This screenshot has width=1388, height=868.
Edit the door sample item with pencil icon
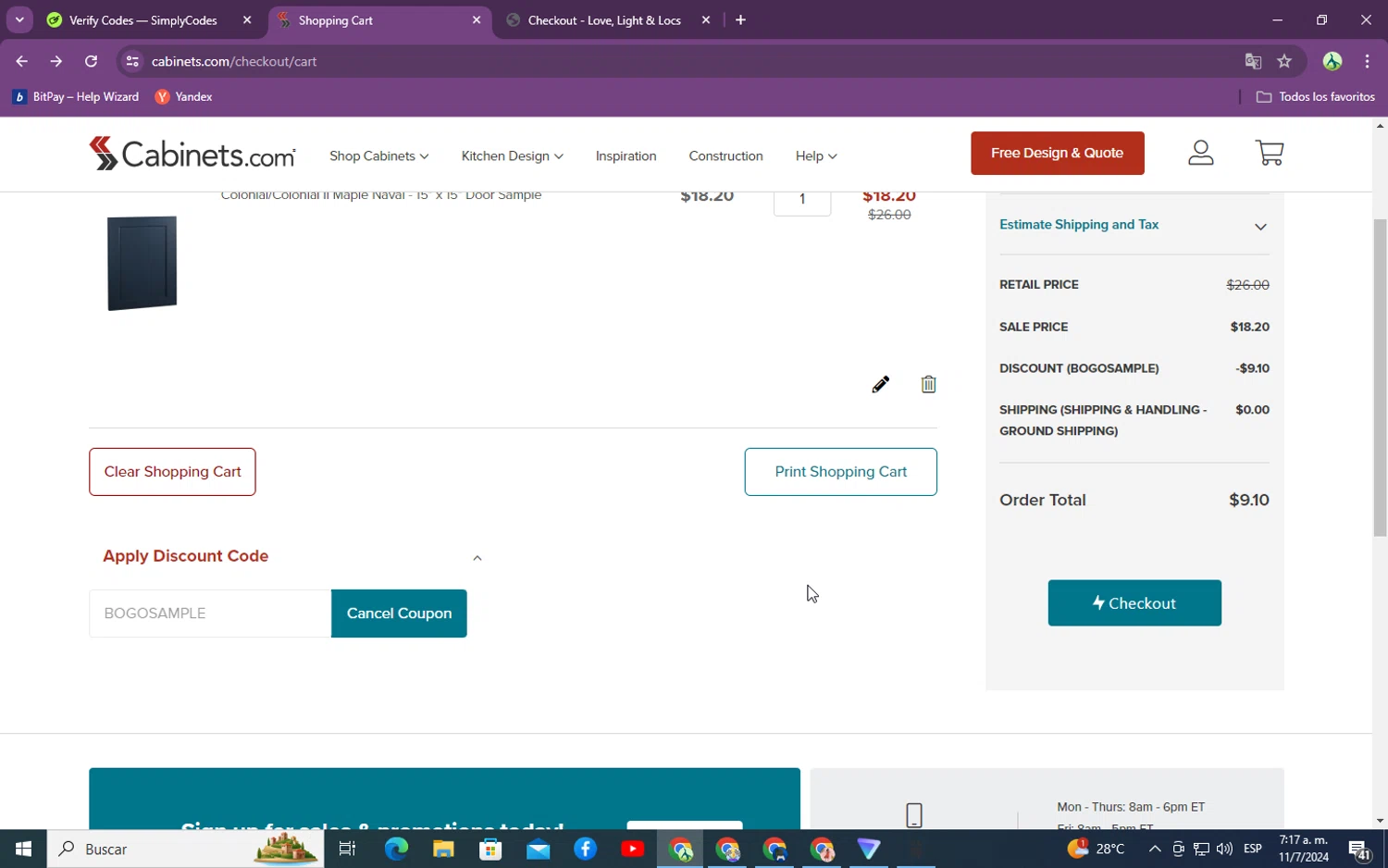click(x=880, y=384)
